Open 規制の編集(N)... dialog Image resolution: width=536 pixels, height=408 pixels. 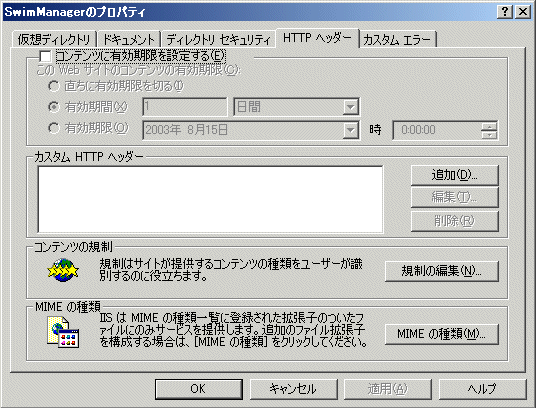pyautogui.click(x=442, y=271)
